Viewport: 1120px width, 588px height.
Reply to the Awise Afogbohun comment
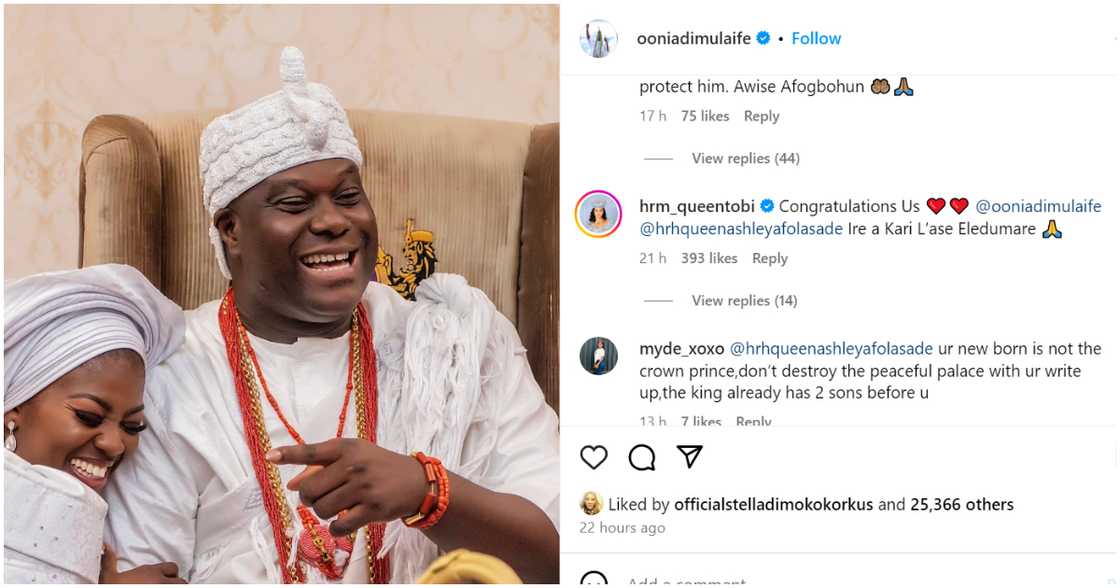(x=761, y=116)
